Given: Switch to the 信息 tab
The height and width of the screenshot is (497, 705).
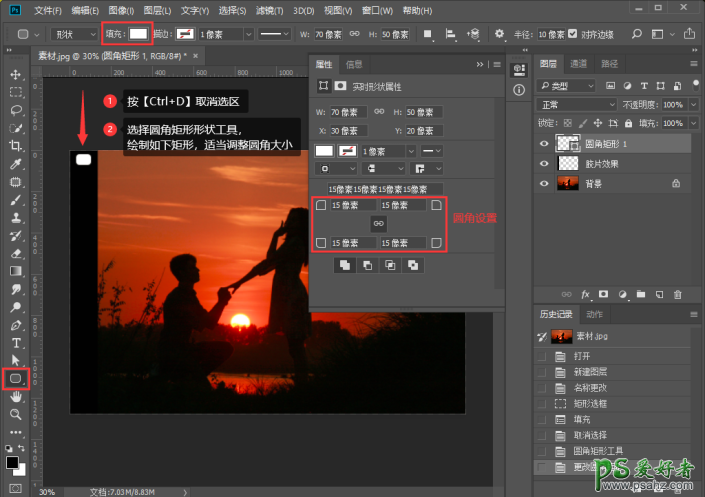Looking at the screenshot, I should pyautogui.click(x=354, y=64).
